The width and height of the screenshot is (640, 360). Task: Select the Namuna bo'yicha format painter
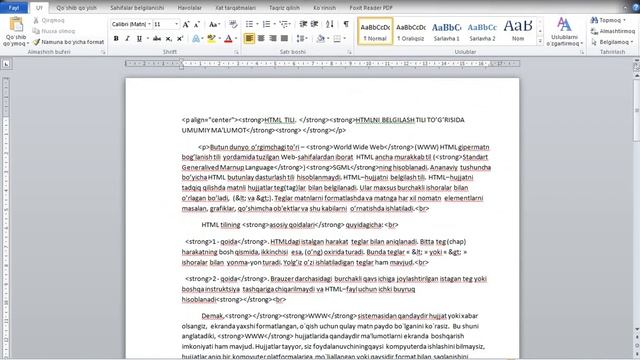[68, 42]
